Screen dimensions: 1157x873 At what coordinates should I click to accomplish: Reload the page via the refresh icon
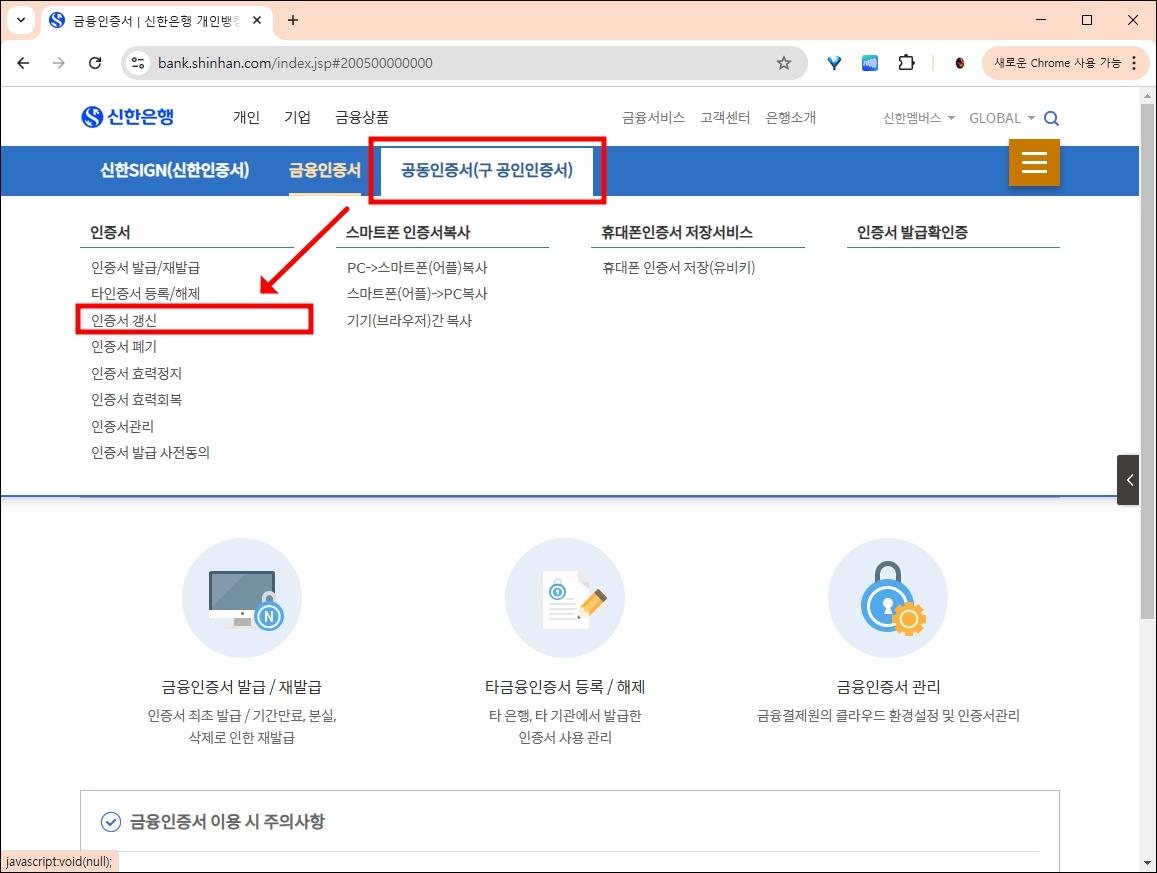[95, 62]
